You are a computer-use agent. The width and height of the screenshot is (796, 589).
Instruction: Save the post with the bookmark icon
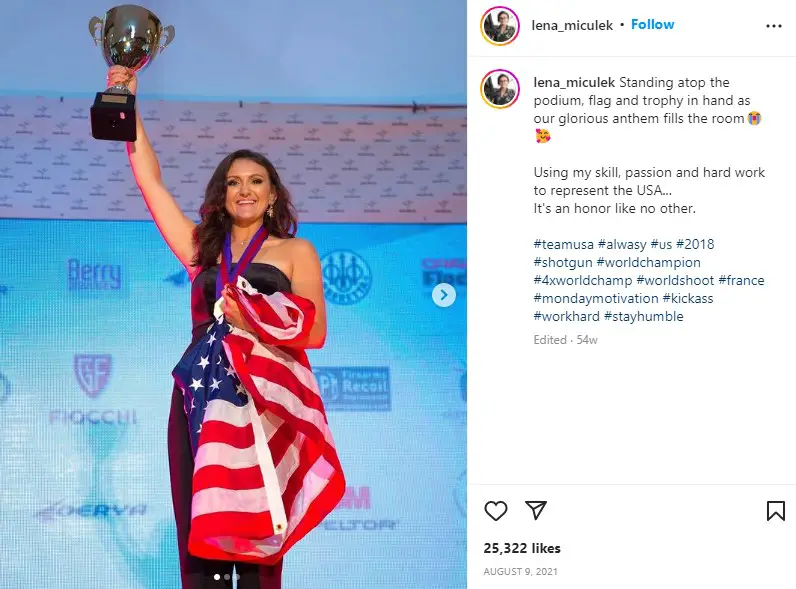pyautogui.click(x=776, y=511)
